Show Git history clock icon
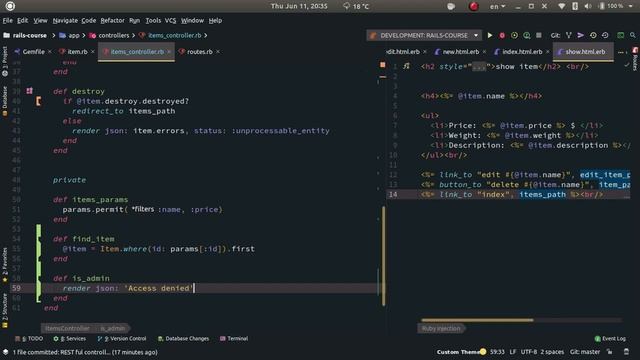Viewport: 640px width, 360px height. [593, 36]
